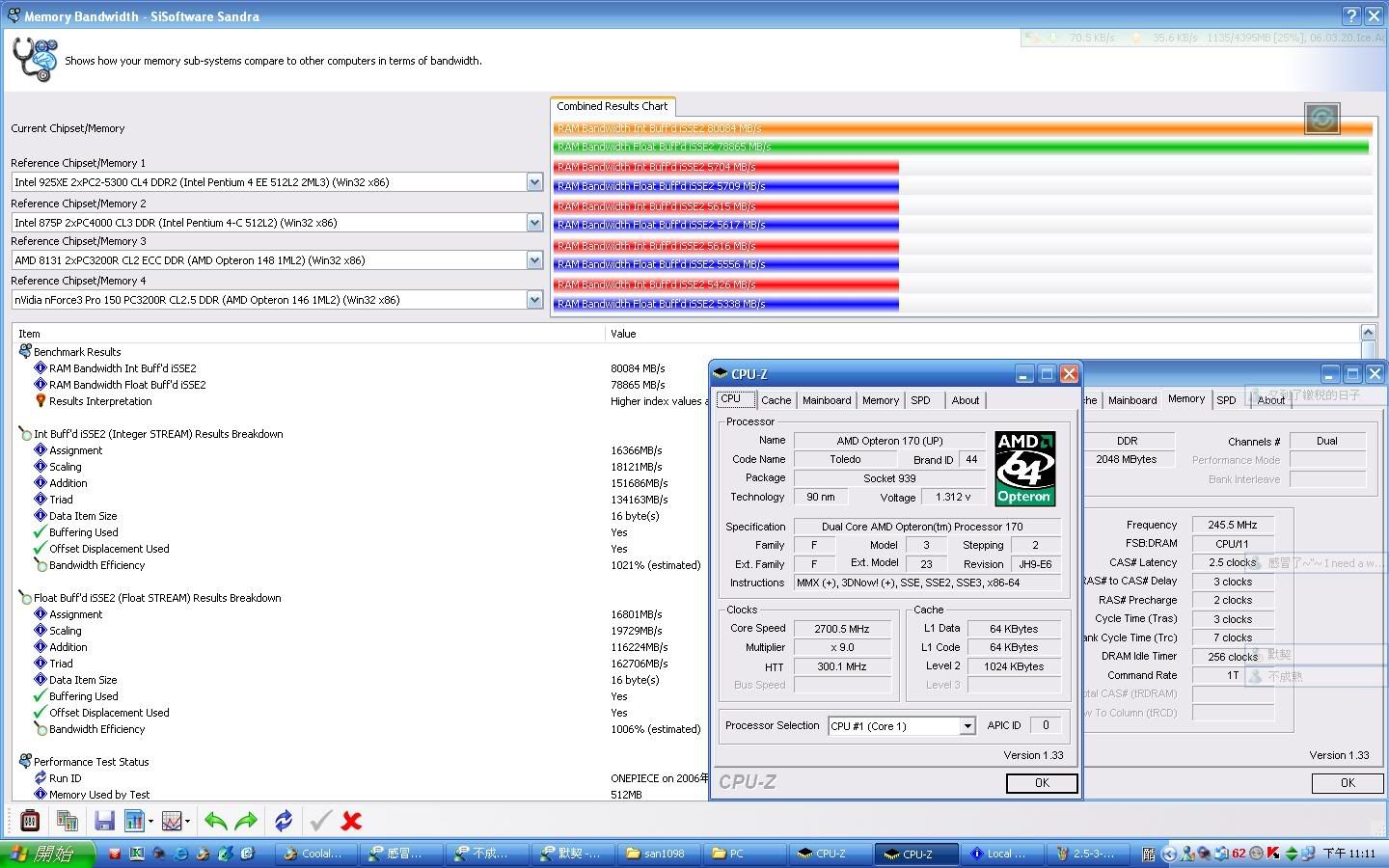Click the blue refresh benchmark icon

284,821
